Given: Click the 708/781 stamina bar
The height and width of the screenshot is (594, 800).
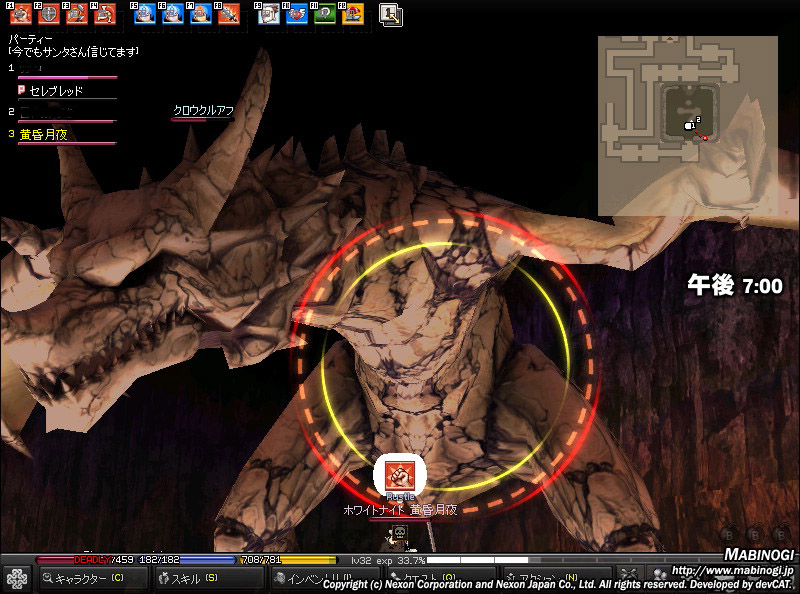Looking at the screenshot, I should [289, 560].
